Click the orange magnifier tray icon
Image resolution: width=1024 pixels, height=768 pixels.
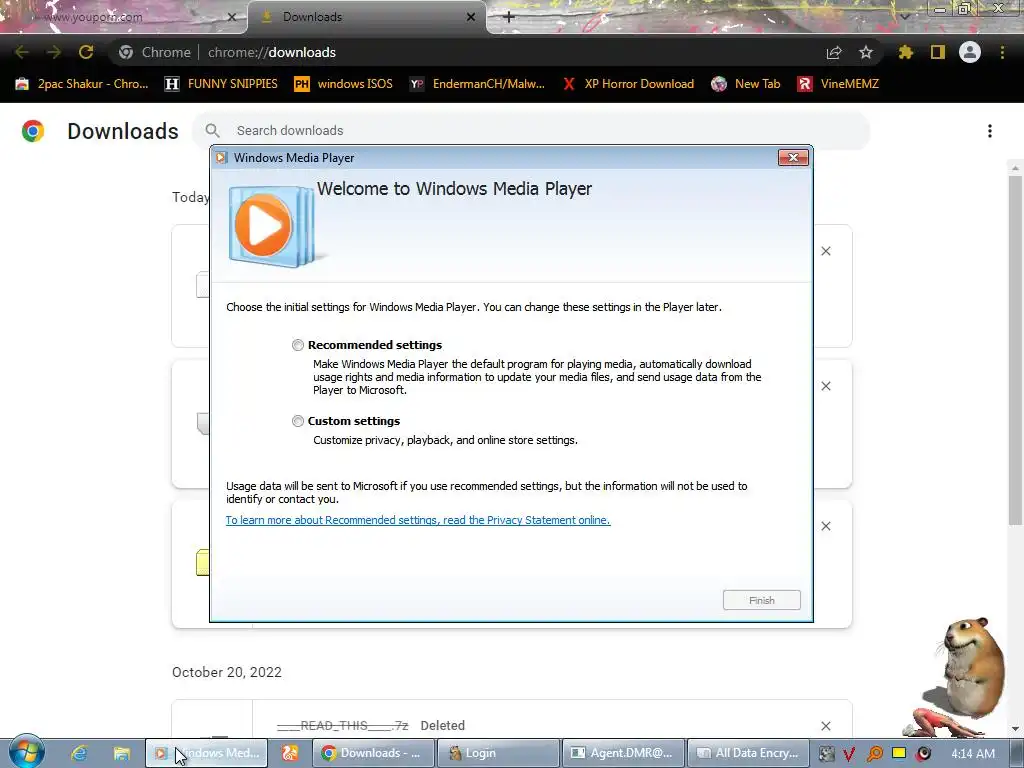coord(874,754)
